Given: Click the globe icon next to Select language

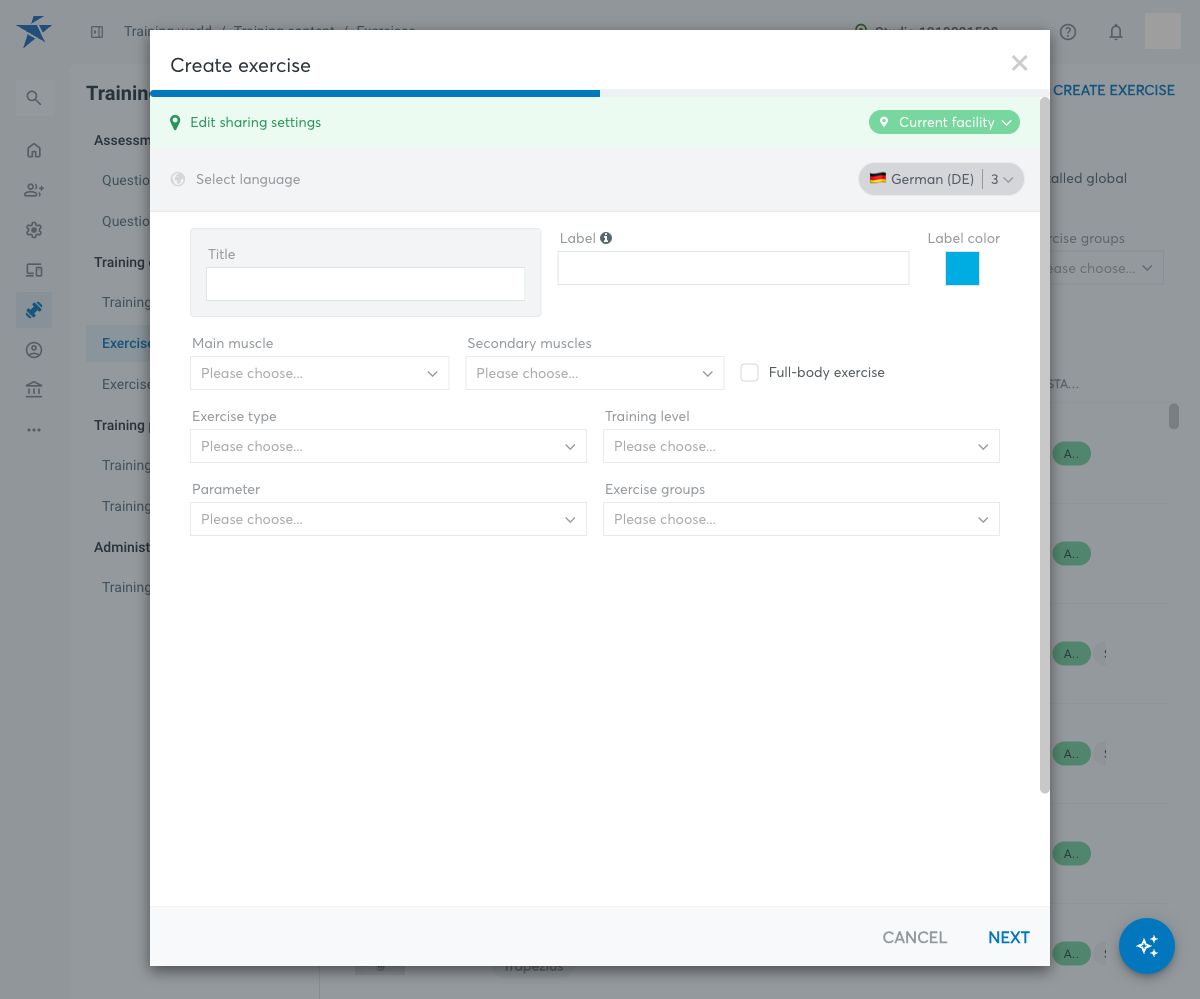Looking at the screenshot, I should [178, 179].
